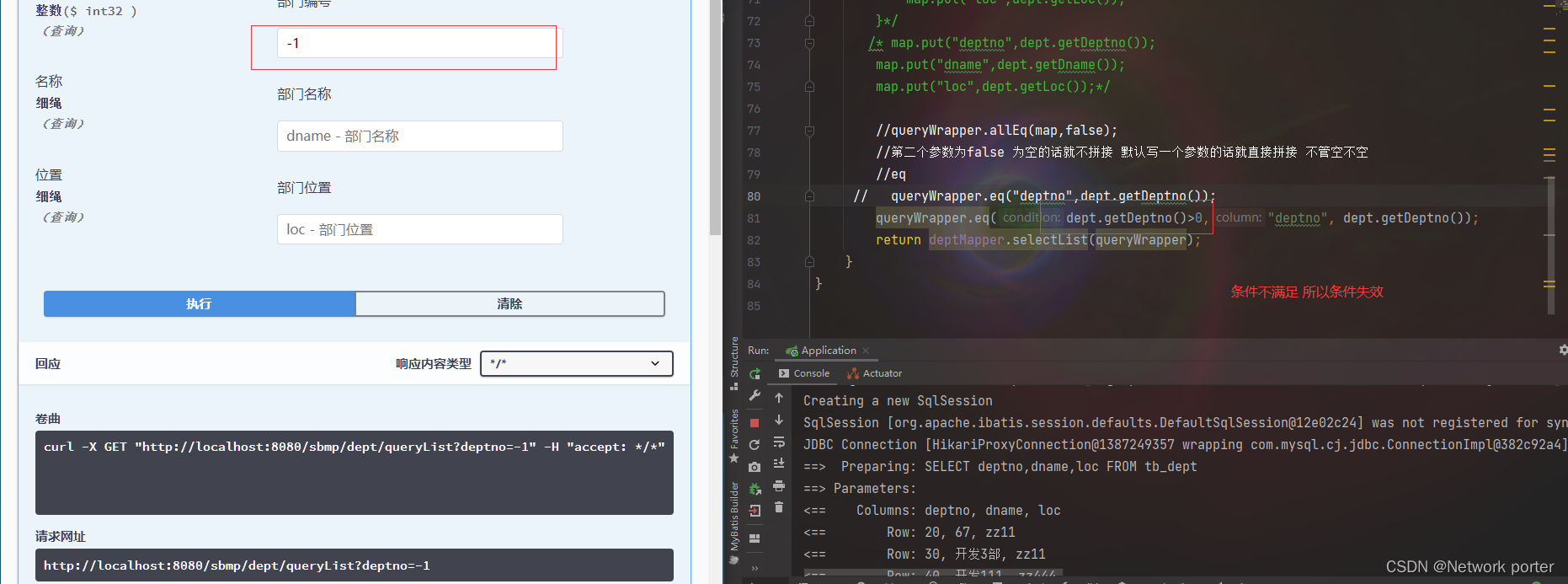
Task: Toggle fold marker at line 77
Action: [x=809, y=131]
